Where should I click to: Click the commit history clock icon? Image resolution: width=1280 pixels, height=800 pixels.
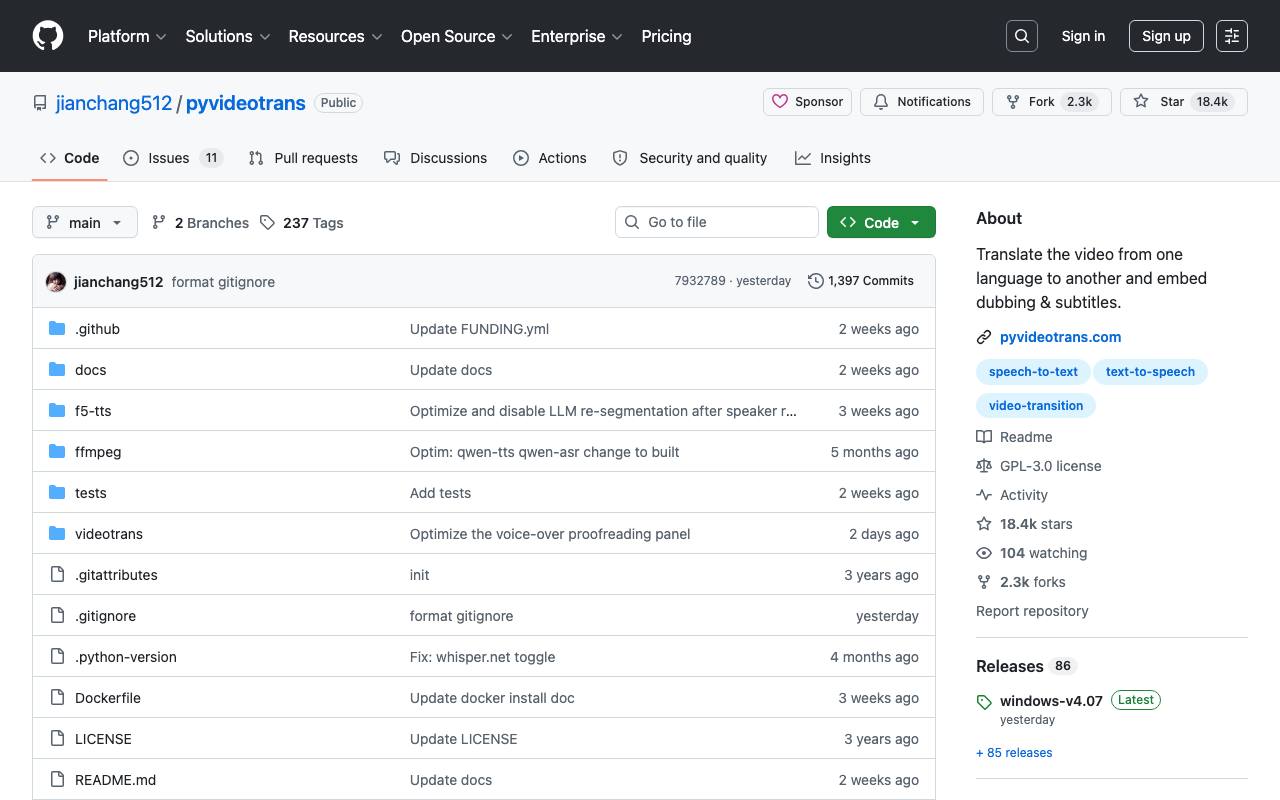[816, 281]
